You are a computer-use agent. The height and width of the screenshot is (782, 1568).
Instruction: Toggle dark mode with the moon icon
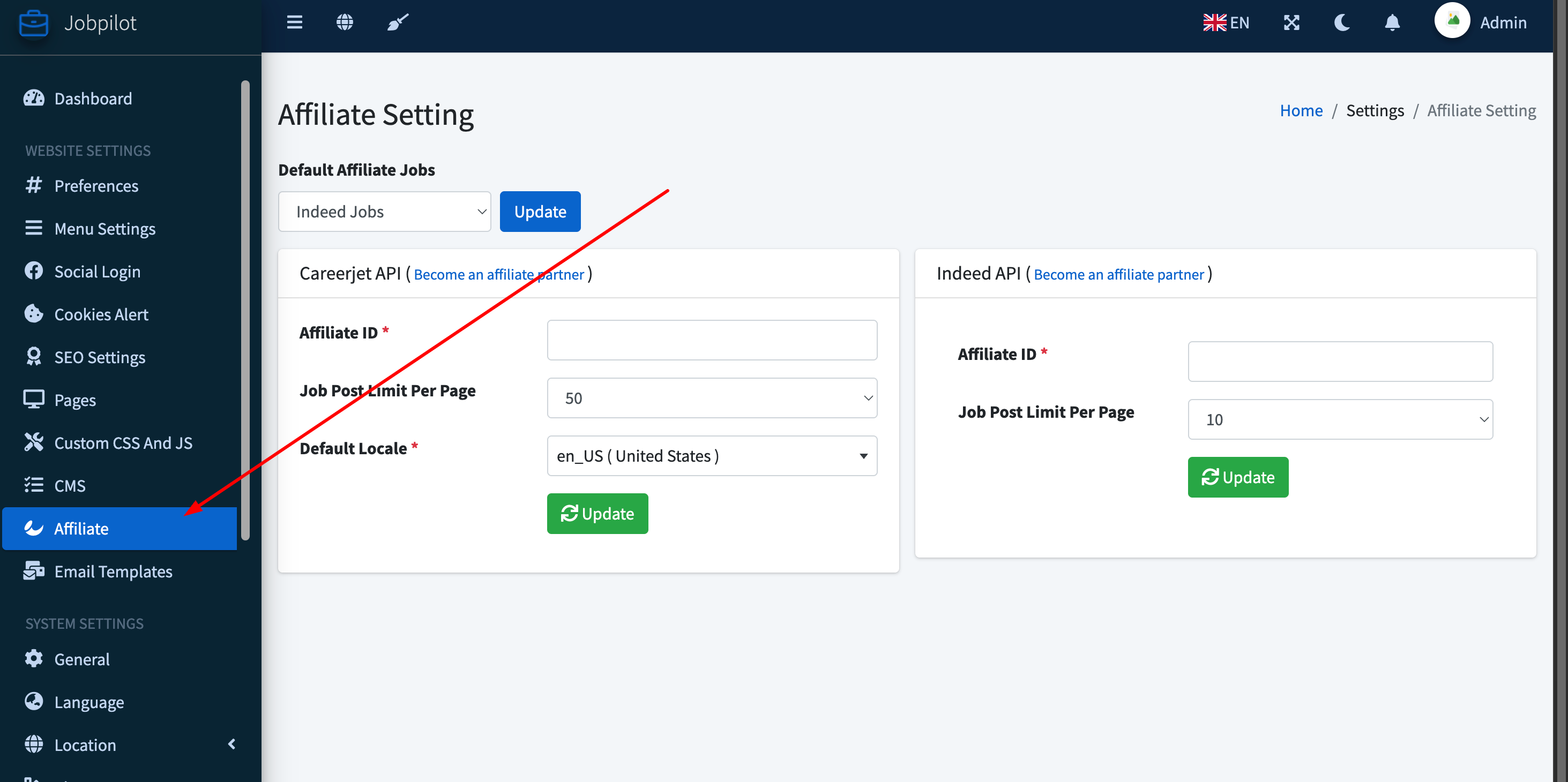click(x=1342, y=22)
